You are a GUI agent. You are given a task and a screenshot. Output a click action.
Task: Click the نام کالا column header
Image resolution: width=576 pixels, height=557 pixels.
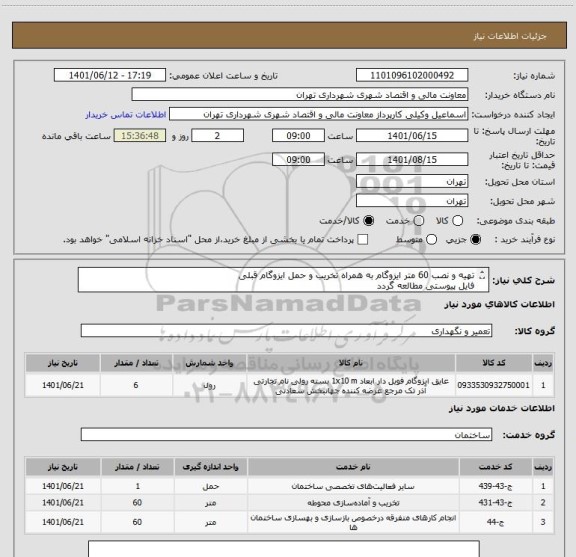click(x=351, y=363)
